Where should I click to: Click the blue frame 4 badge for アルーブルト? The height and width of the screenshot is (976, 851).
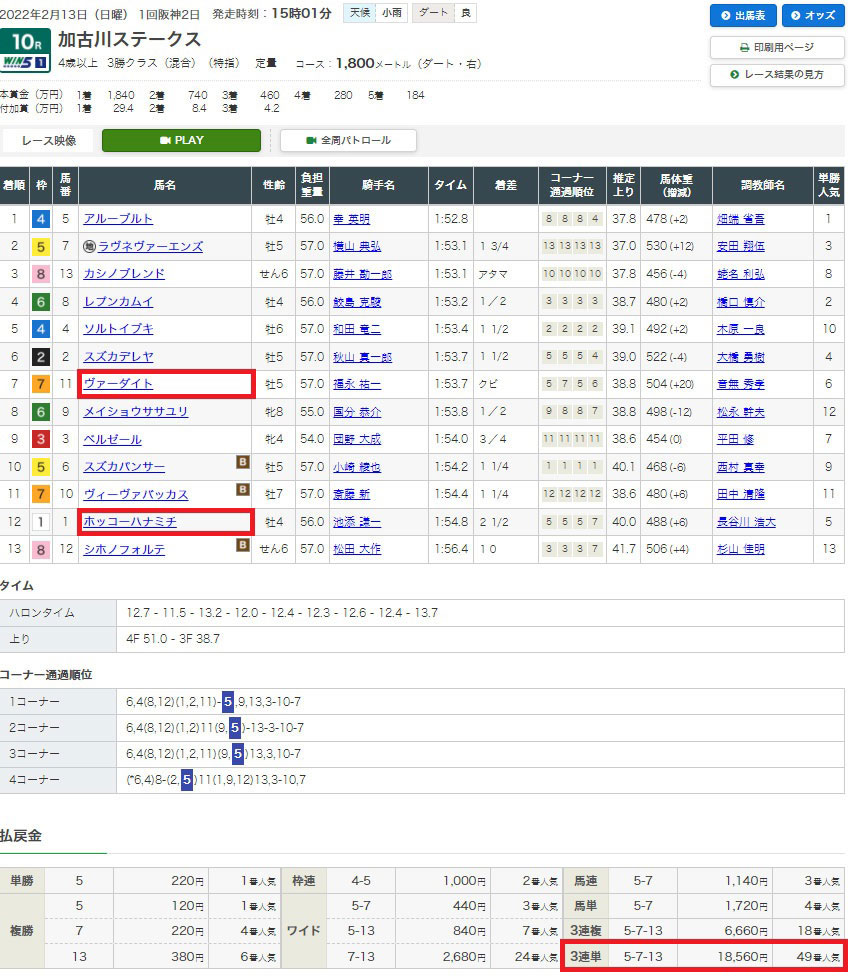[x=40, y=219]
